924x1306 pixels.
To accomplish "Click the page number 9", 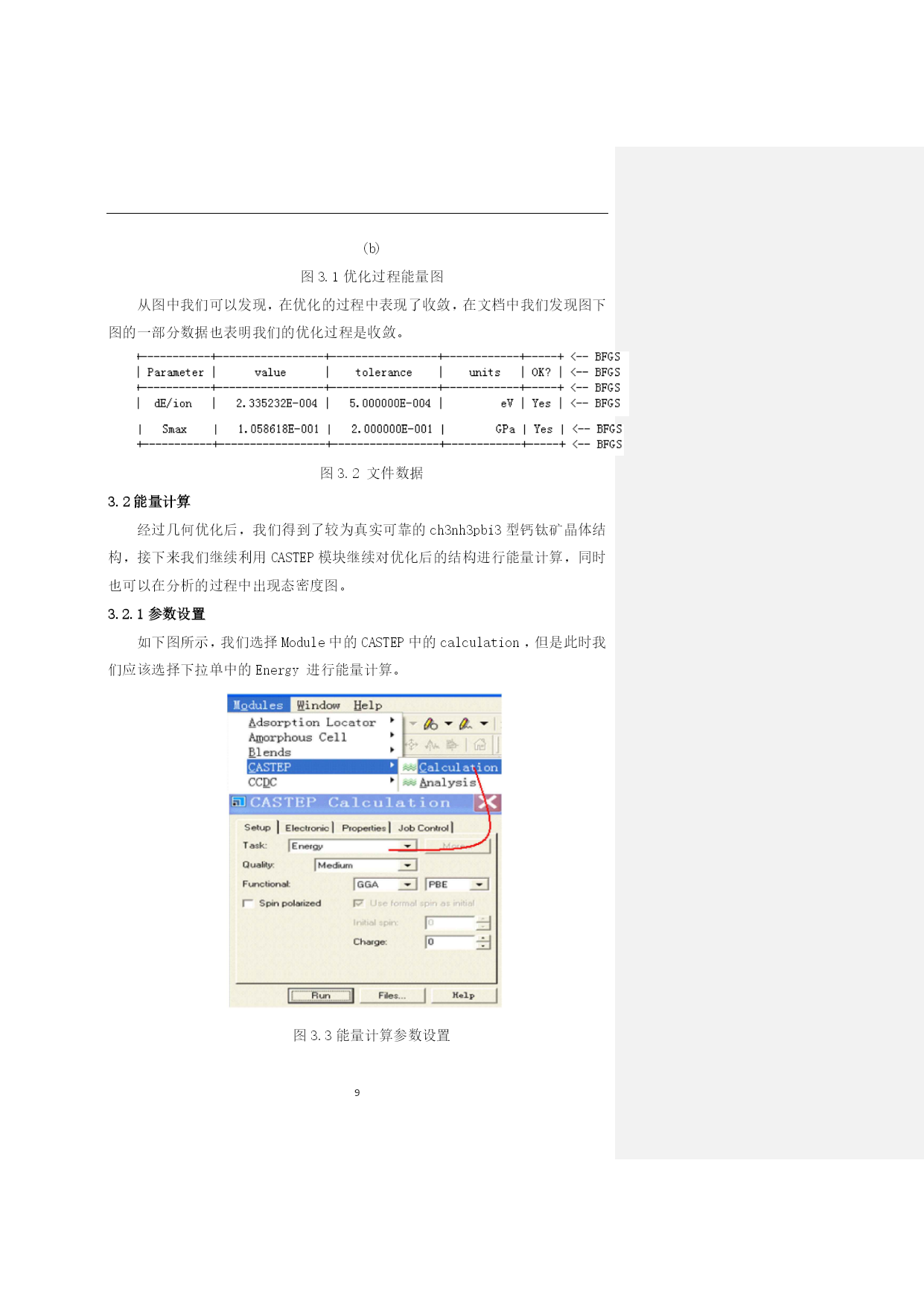I will pos(357,1093).
